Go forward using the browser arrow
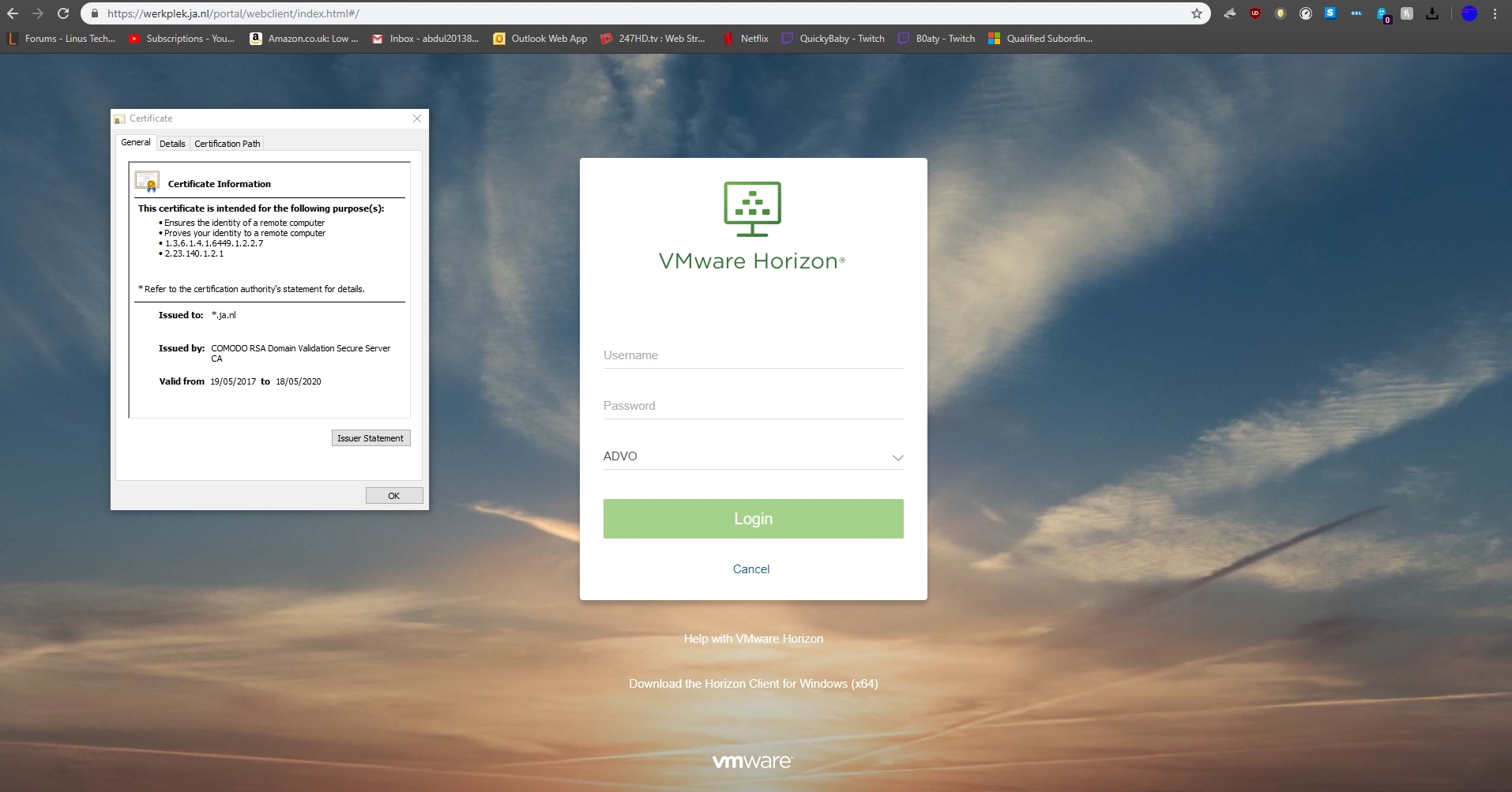The image size is (1512, 792). pos(38,13)
